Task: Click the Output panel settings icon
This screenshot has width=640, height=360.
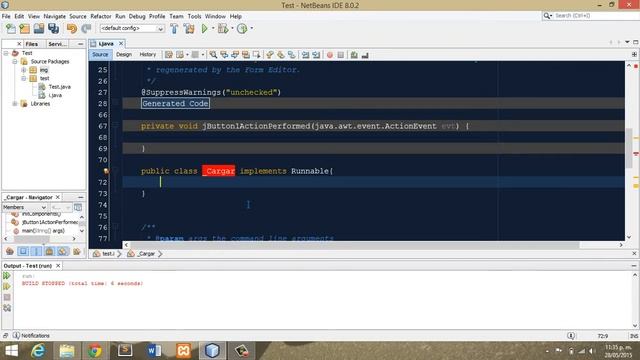Action: (x=7, y=308)
